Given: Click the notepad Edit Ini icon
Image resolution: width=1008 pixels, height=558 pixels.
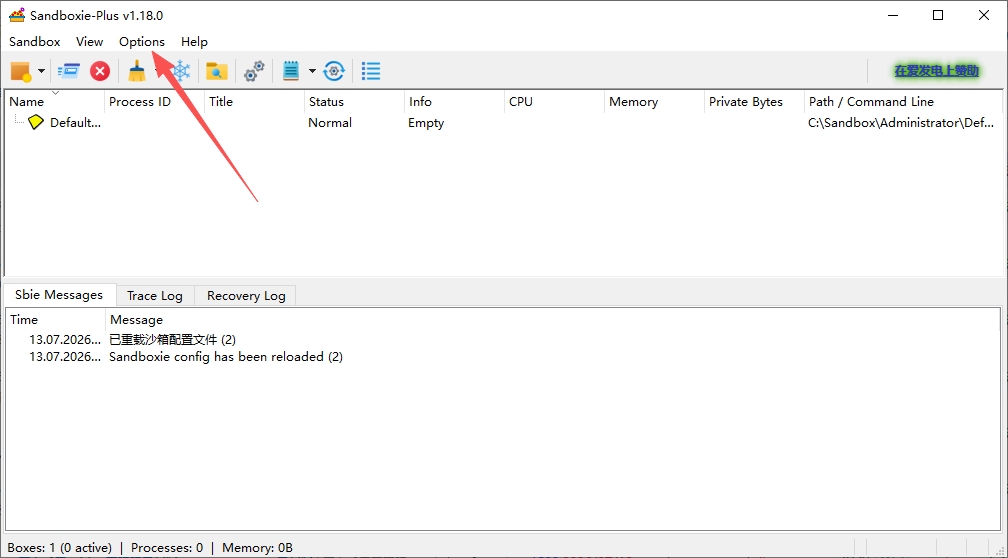Looking at the screenshot, I should click(x=291, y=71).
